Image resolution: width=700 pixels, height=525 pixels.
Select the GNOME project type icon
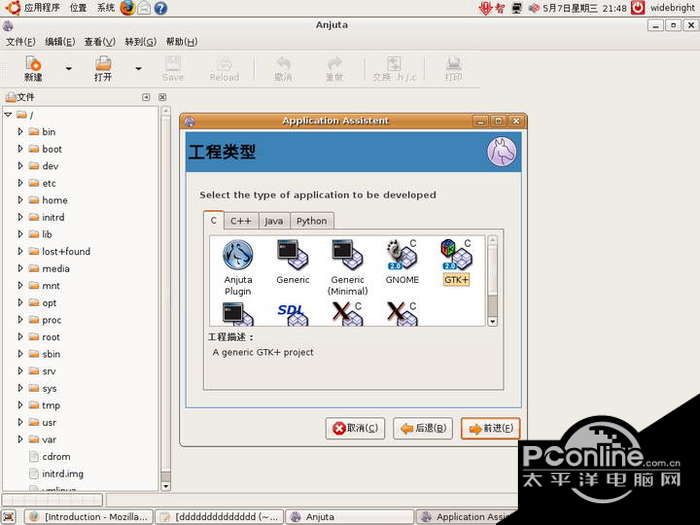click(x=402, y=255)
